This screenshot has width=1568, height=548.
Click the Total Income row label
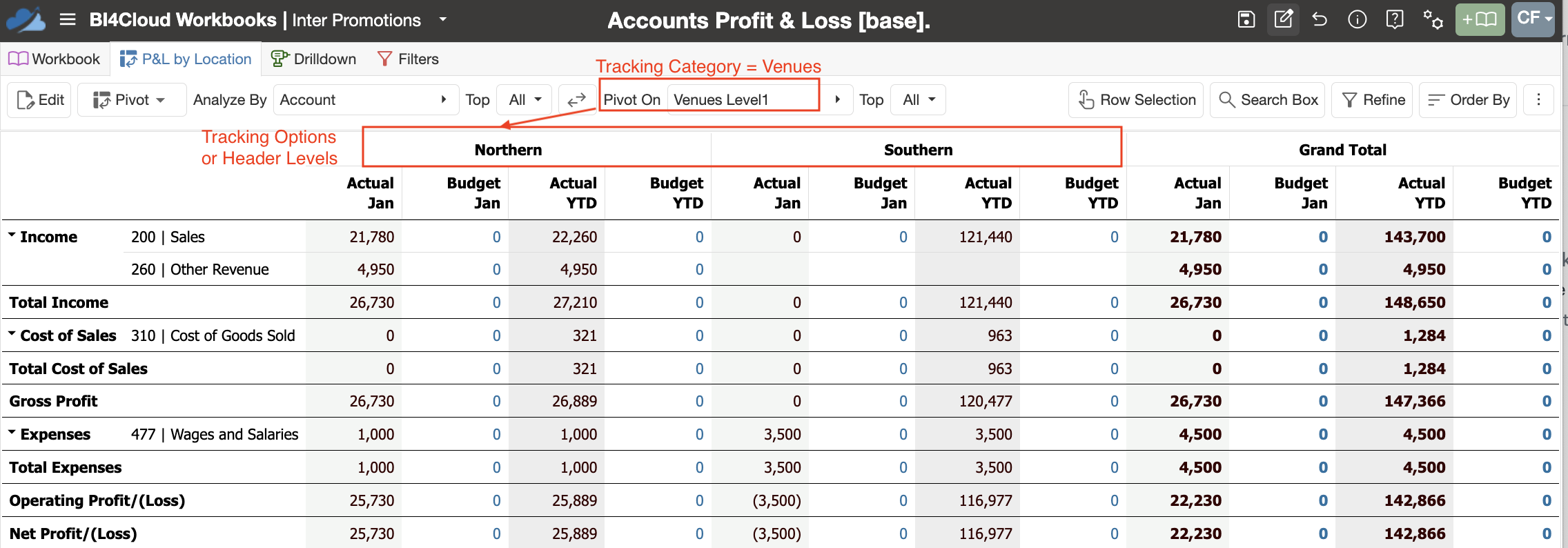tap(59, 302)
